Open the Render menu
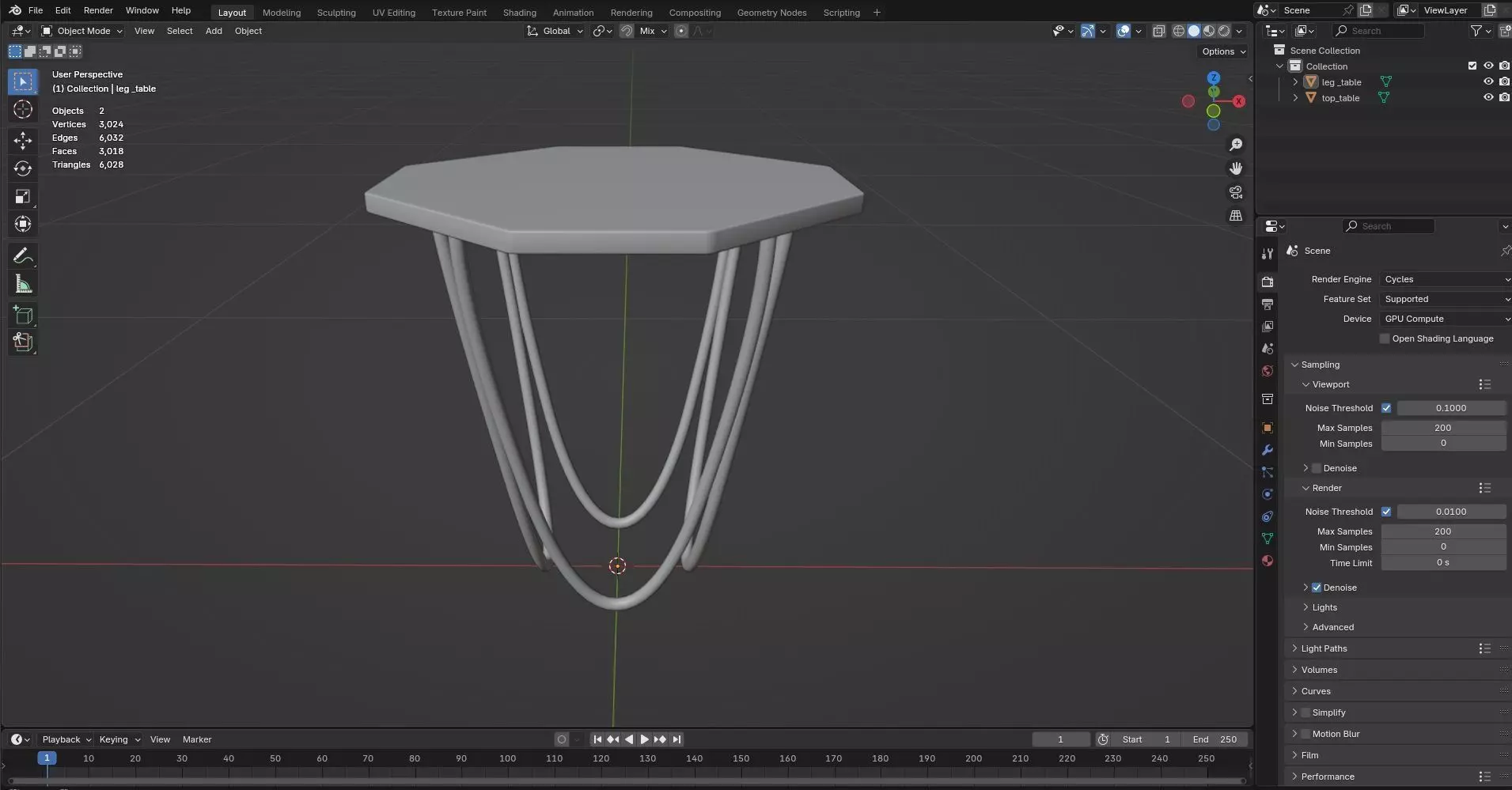This screenshot has height=790, width=1512. tap(98, 10)
